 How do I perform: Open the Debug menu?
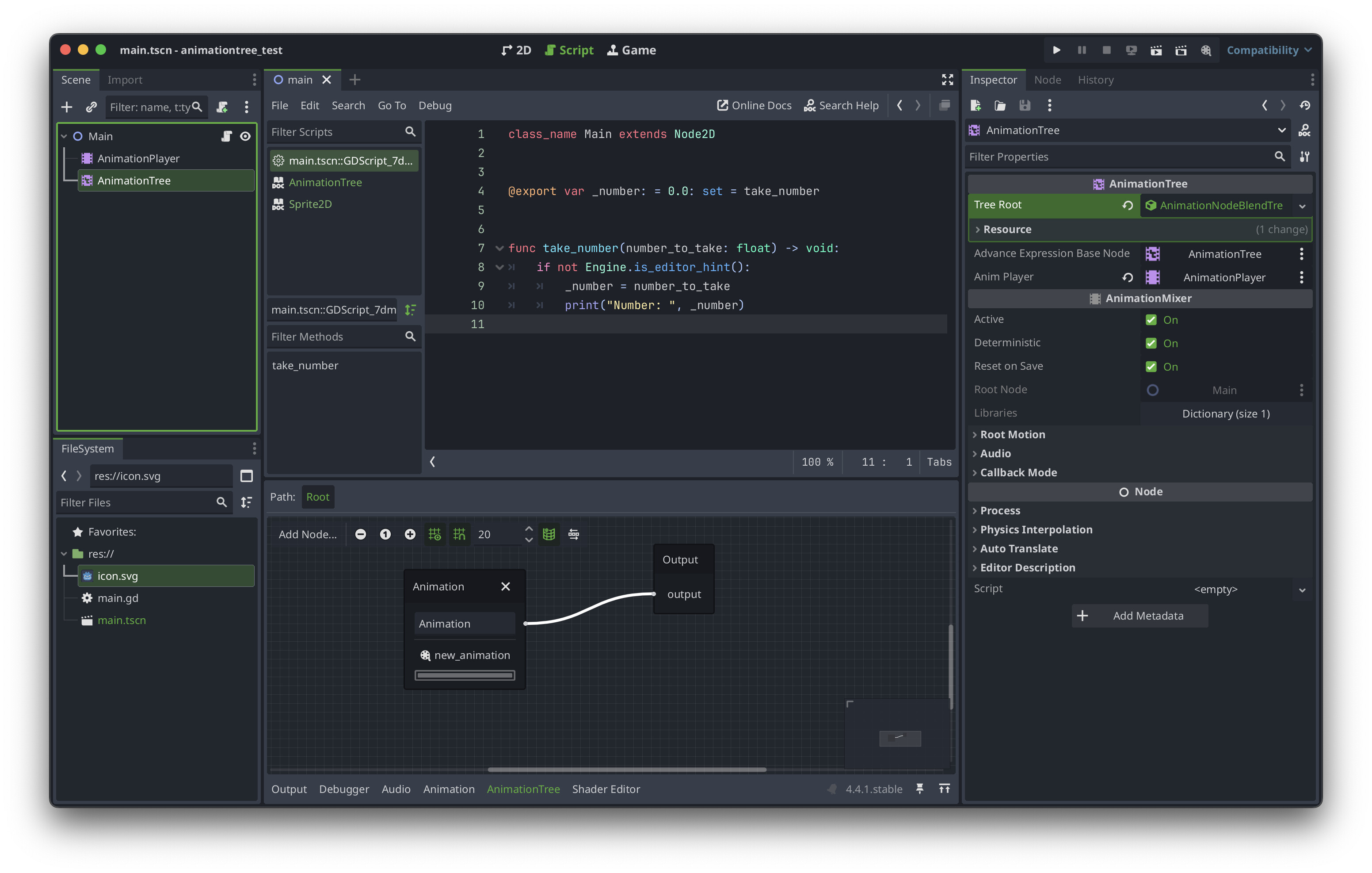click(x=435, y=105)
